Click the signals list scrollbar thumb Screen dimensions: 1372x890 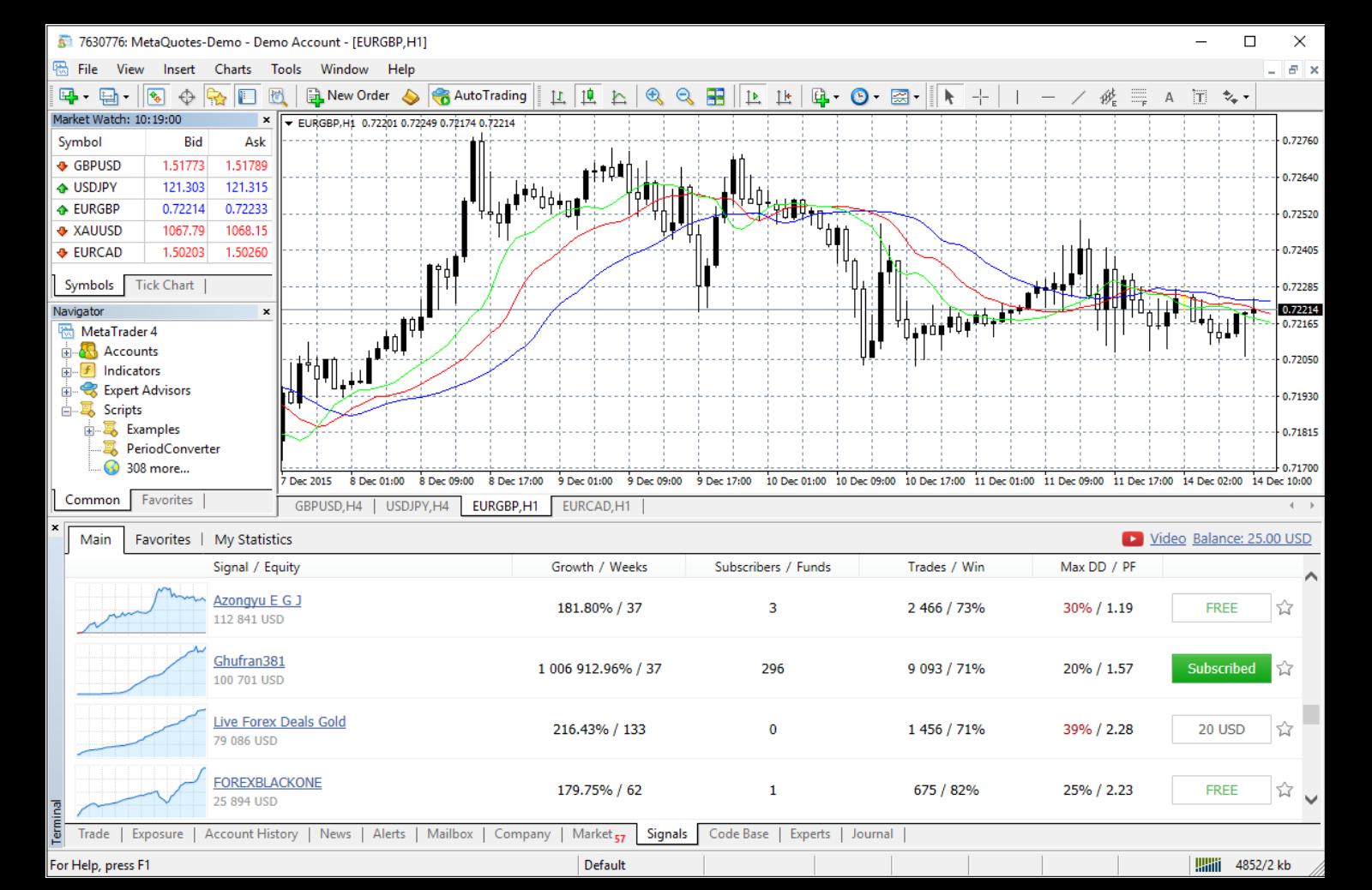coord(1310,714)
